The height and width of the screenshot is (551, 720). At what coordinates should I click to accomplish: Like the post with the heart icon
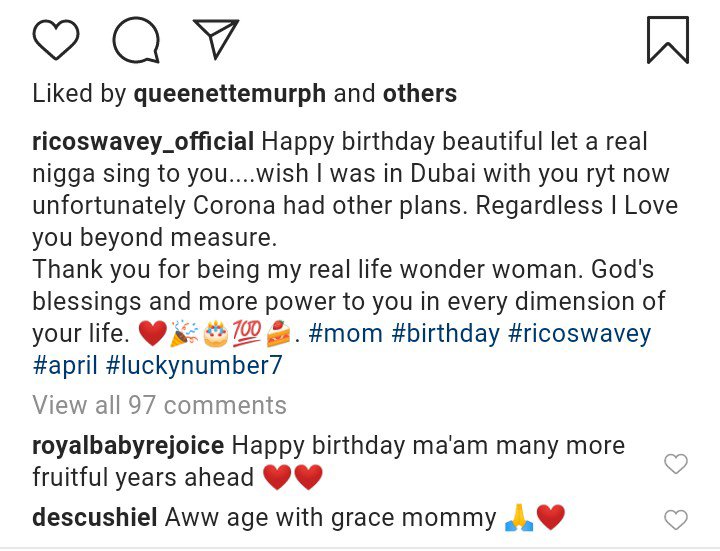[56, 39]
